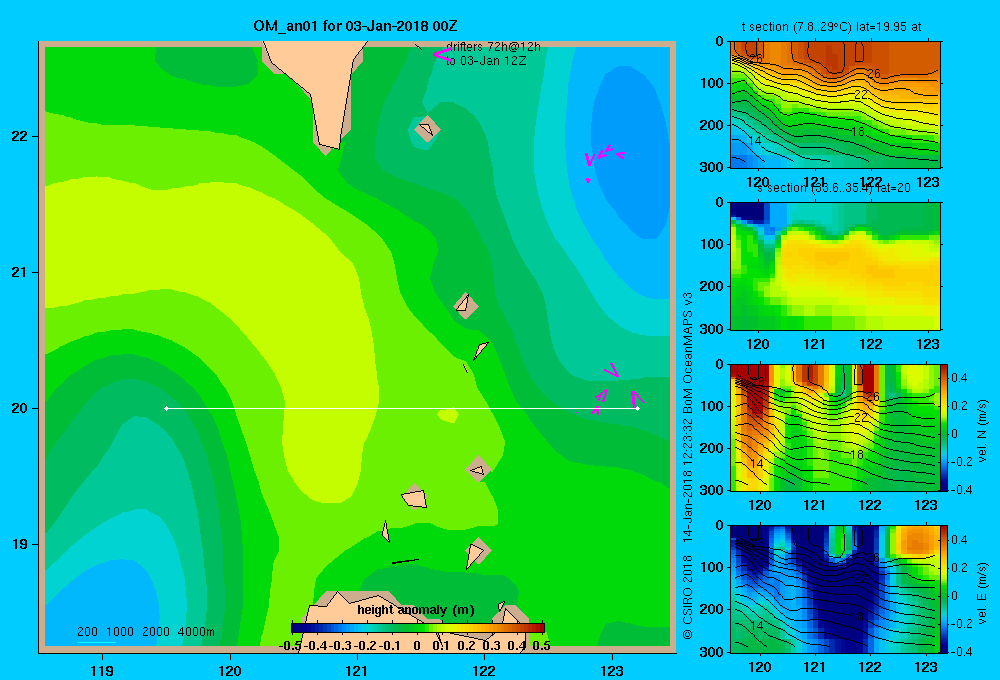The width and height of the screenshot is (1000, 680).
Task: Click the '0.5' maximum tick on height anomaly scale
Action: point(541,646)
